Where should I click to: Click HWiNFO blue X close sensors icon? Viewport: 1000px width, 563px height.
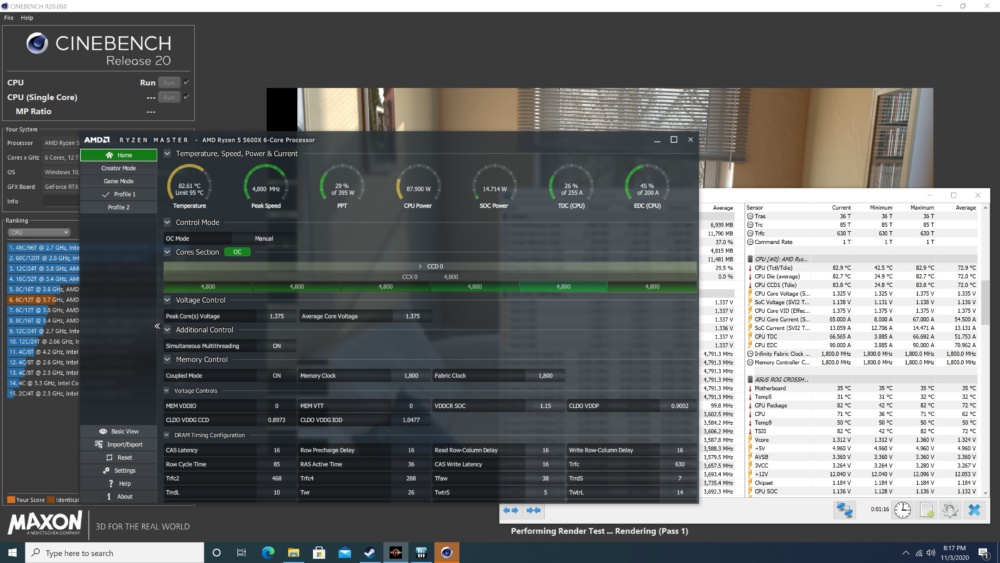pos(974,509)
